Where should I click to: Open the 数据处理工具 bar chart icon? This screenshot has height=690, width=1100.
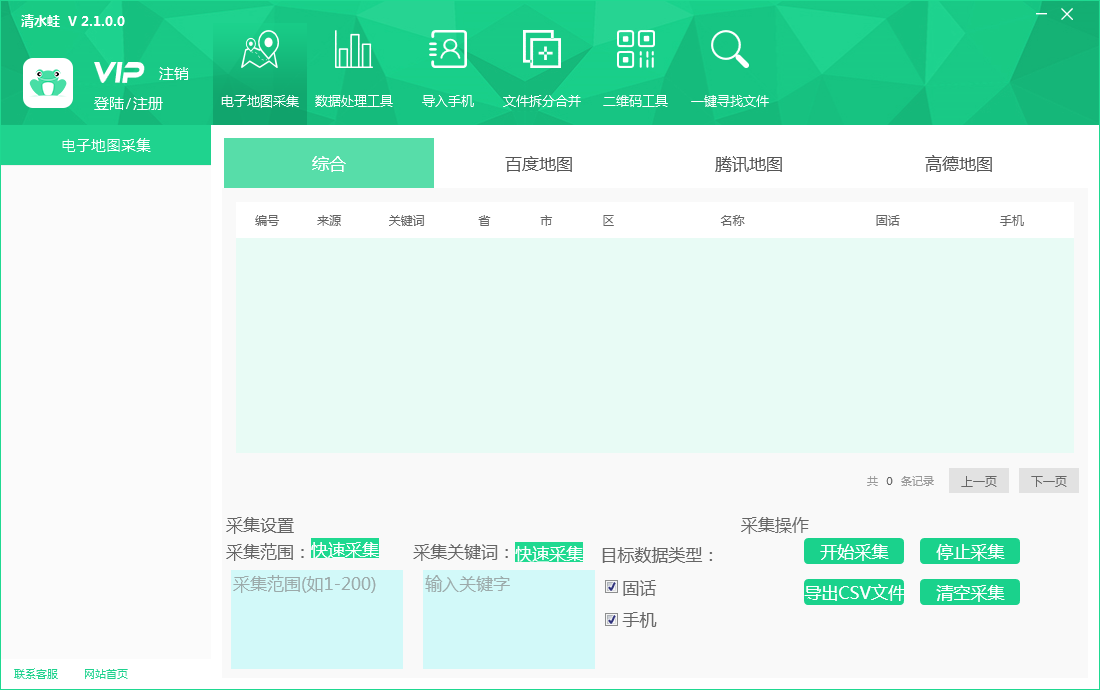(x=354, y=50)
